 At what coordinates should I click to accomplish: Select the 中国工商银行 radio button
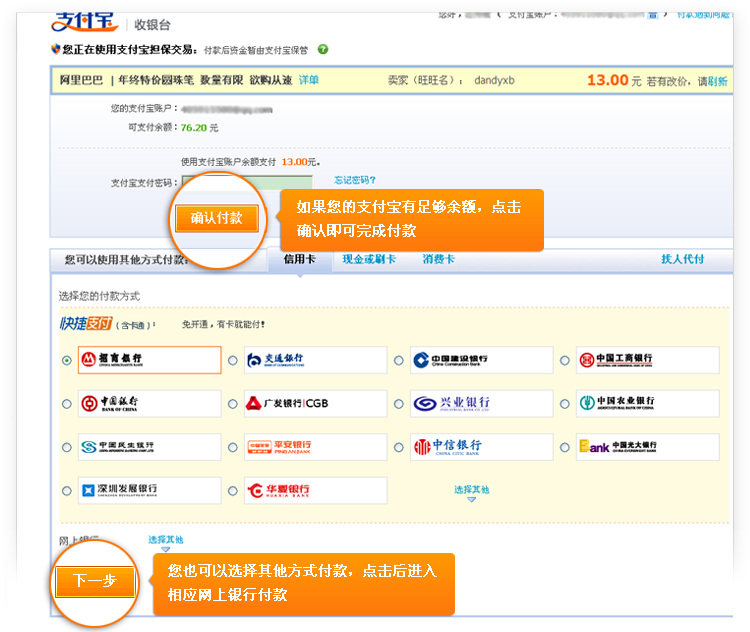coord(565,360)
